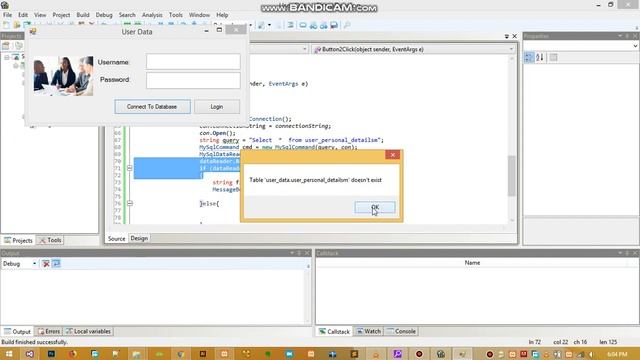Click the Open File toolbar icon
The height and width of the screenshot is (360, 640).
[x=17, y=25]
